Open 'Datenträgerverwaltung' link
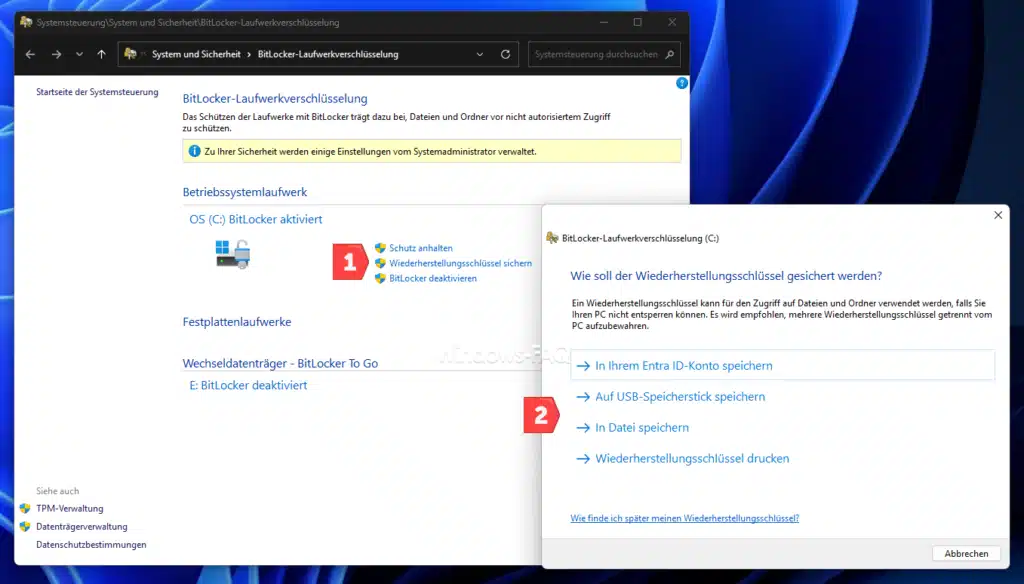Image resolution: width=1024 pixels, height=584 pixels. pyautogui.click(x=82, y=527)
